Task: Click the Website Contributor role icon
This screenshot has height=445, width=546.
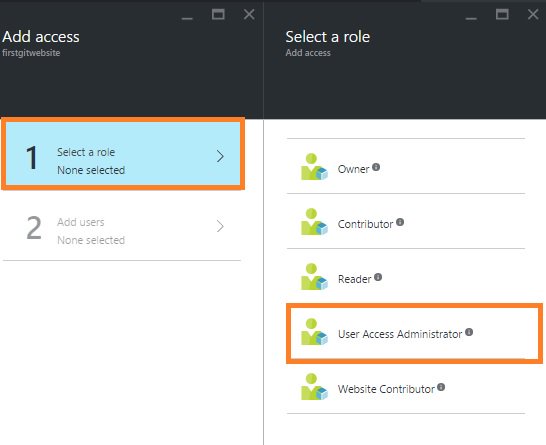Action: (x=314, y=387)
